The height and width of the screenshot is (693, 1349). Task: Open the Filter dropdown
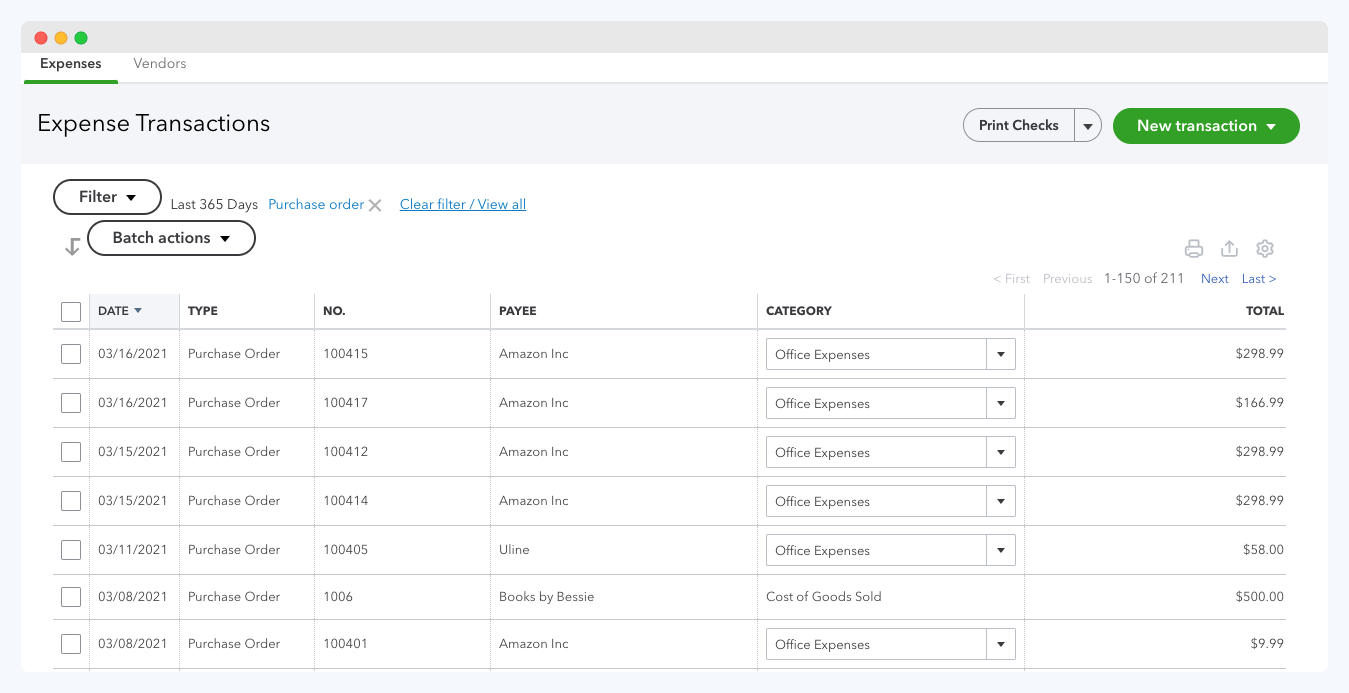click(x=107, y=197)
